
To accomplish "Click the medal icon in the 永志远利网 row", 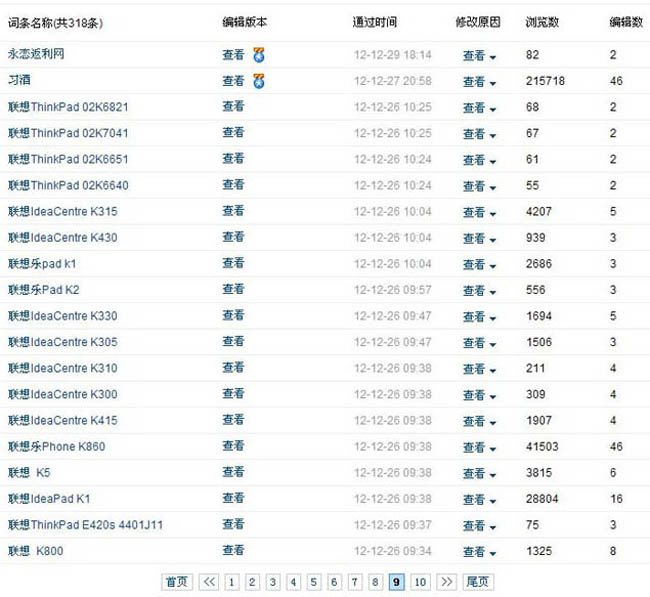I will pyautogui.click(x=259, y=55).
